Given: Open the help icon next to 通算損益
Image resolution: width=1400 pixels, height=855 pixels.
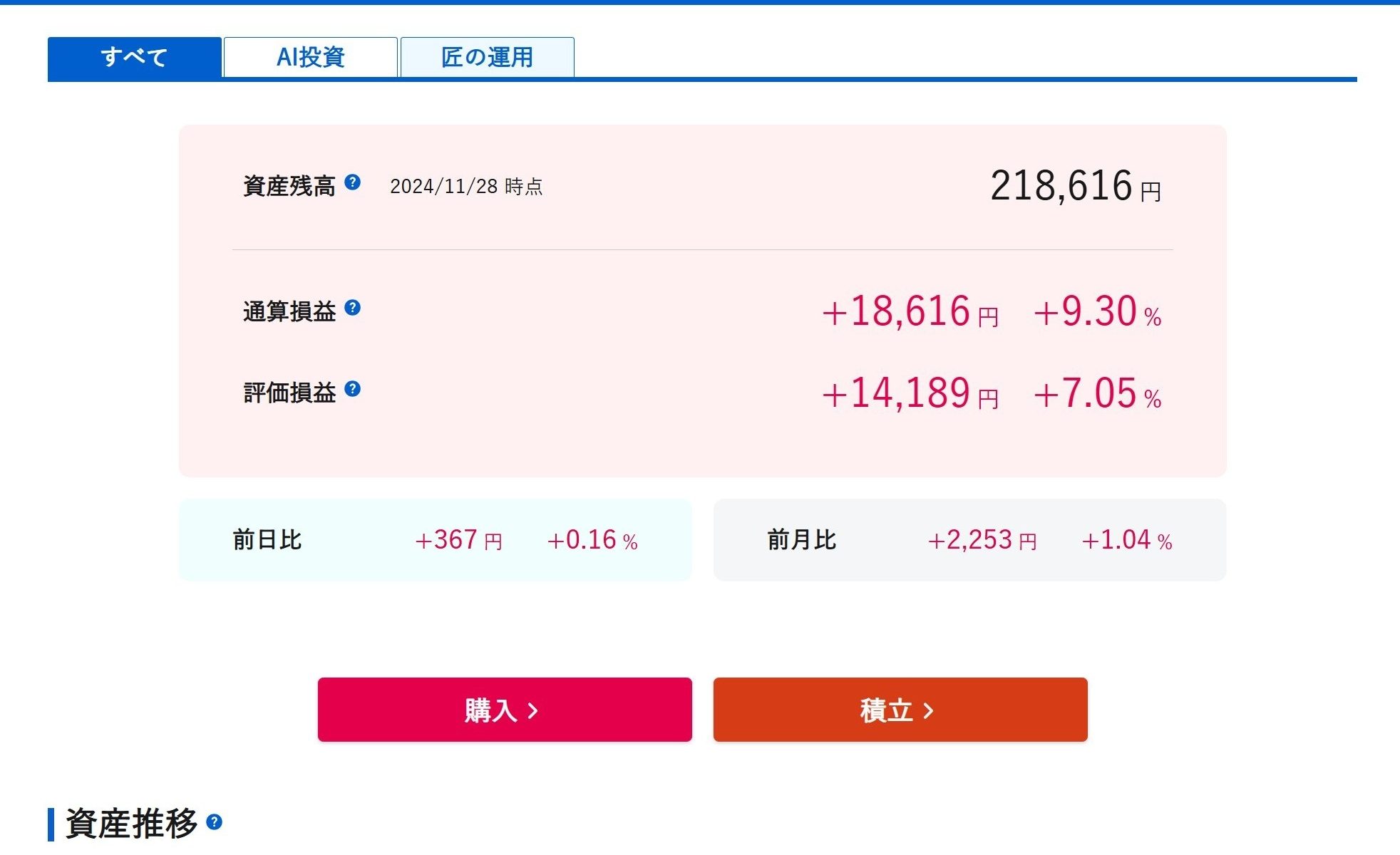Looking at the screenshot, I should click(352, 308).
